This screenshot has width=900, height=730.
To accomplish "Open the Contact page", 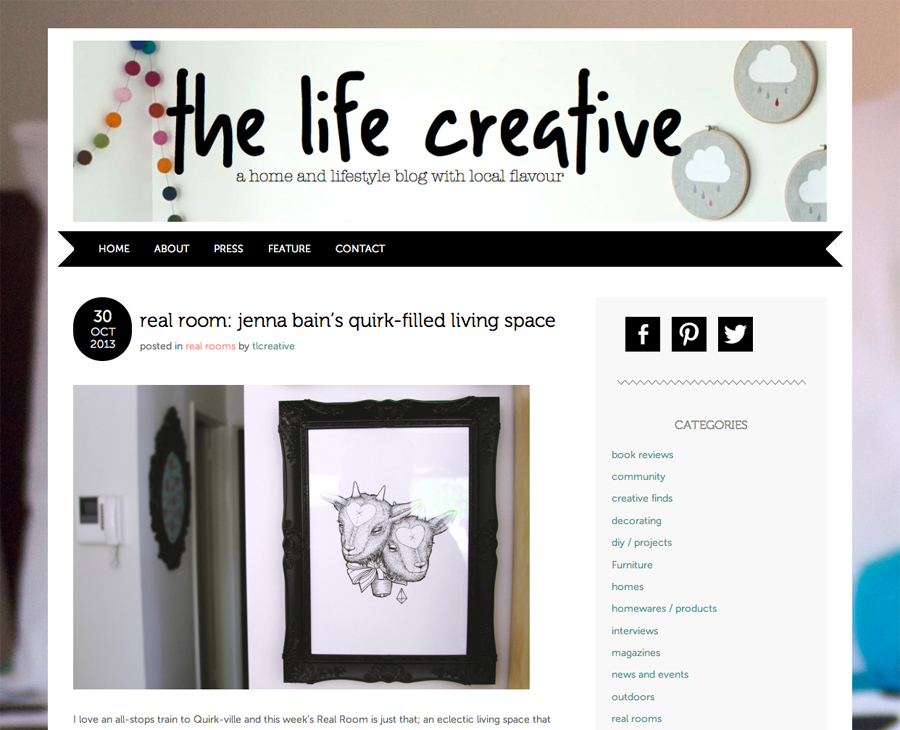I will click(x=360, y=248).
